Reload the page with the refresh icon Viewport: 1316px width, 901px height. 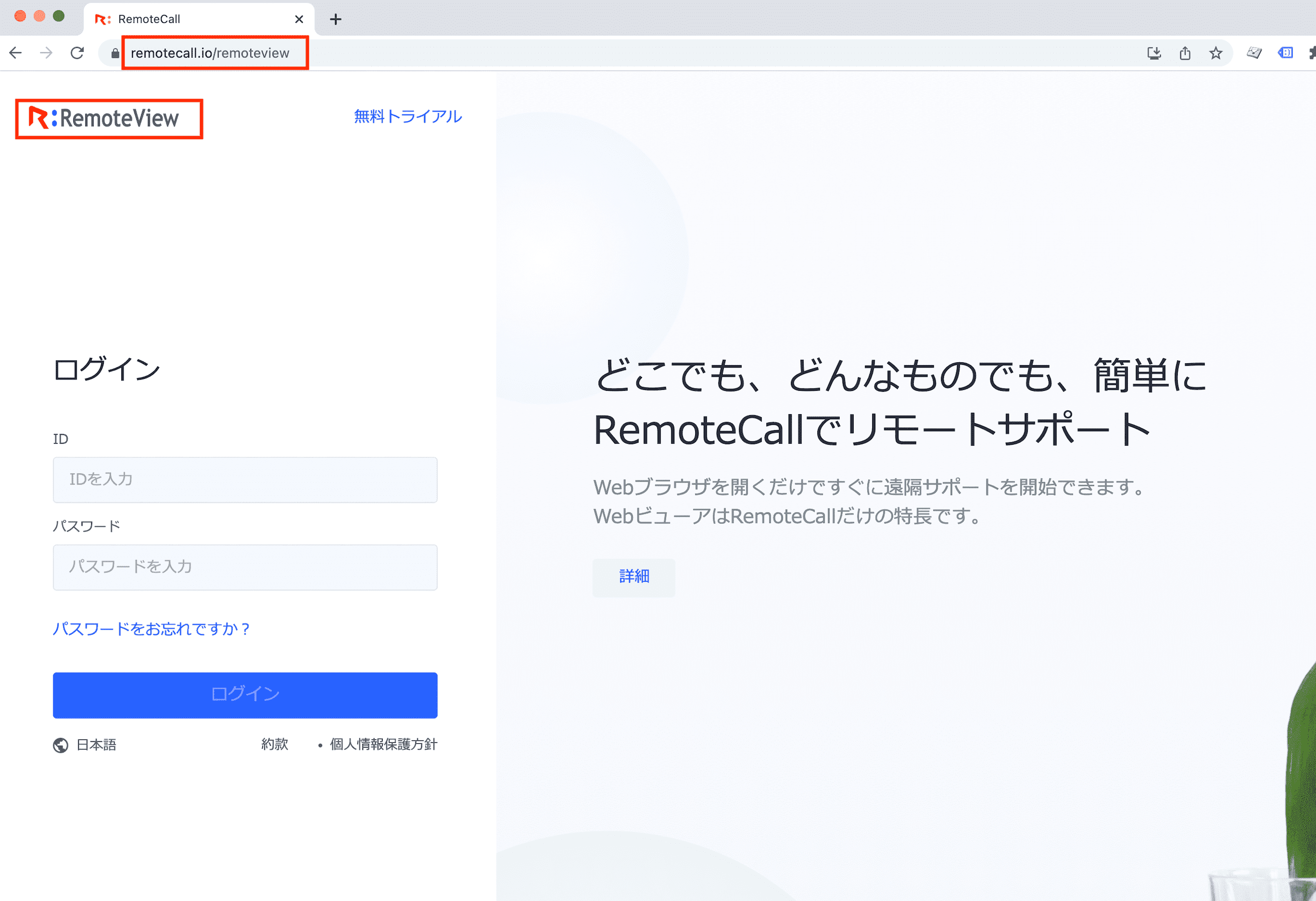click(77, 53)
